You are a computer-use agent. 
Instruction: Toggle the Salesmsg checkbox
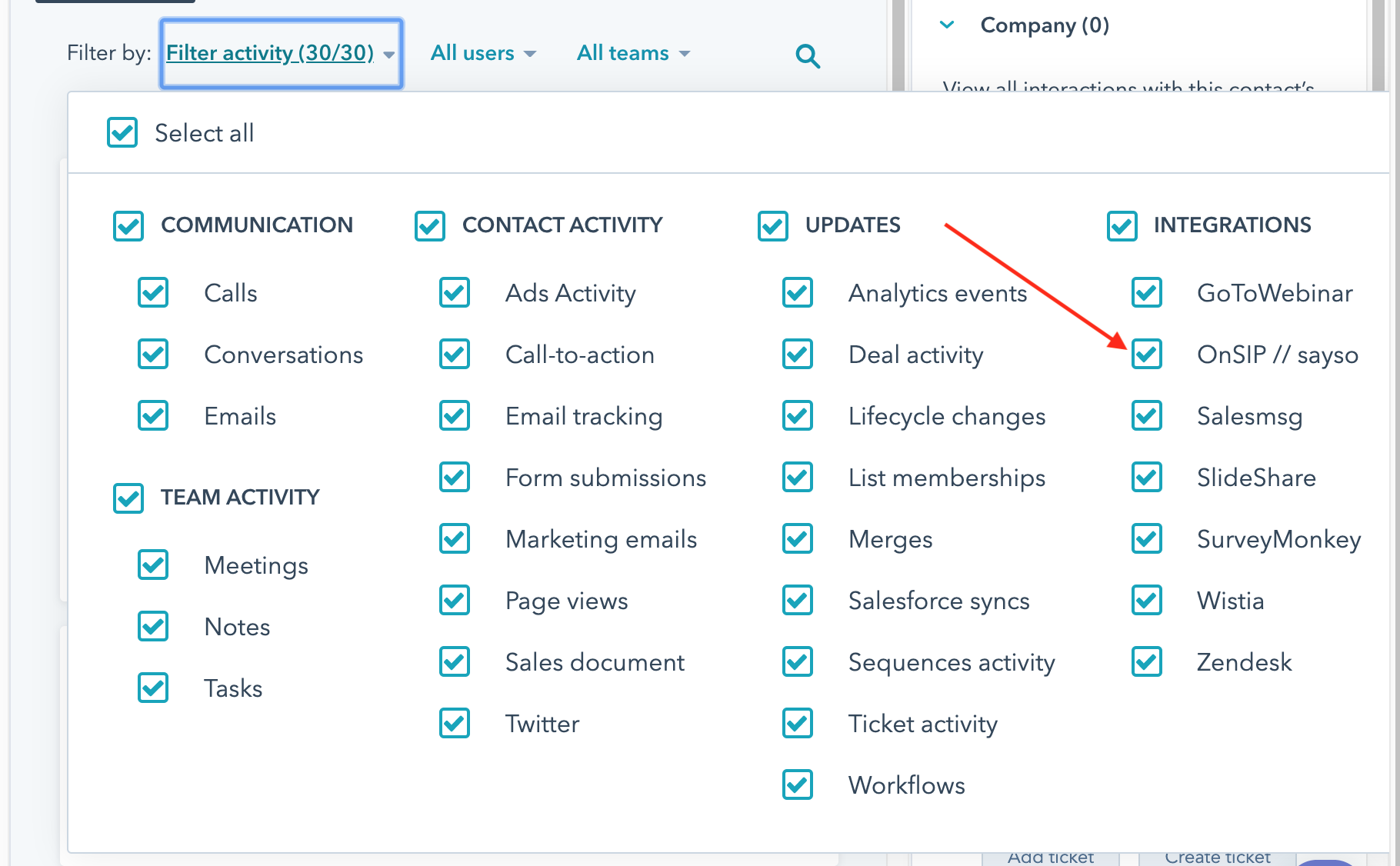click(1147, 415)
